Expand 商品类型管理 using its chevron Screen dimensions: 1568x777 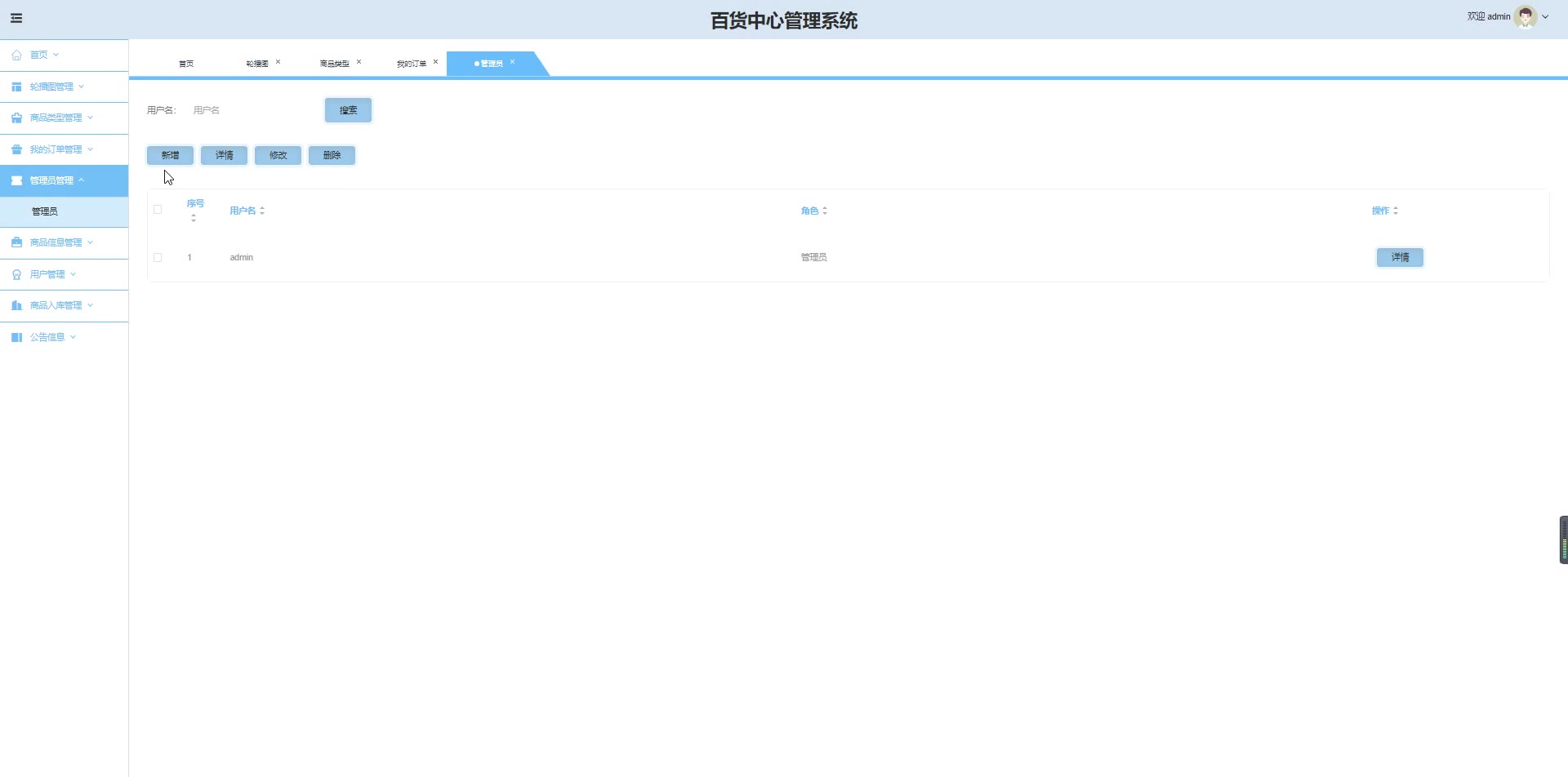90,118
